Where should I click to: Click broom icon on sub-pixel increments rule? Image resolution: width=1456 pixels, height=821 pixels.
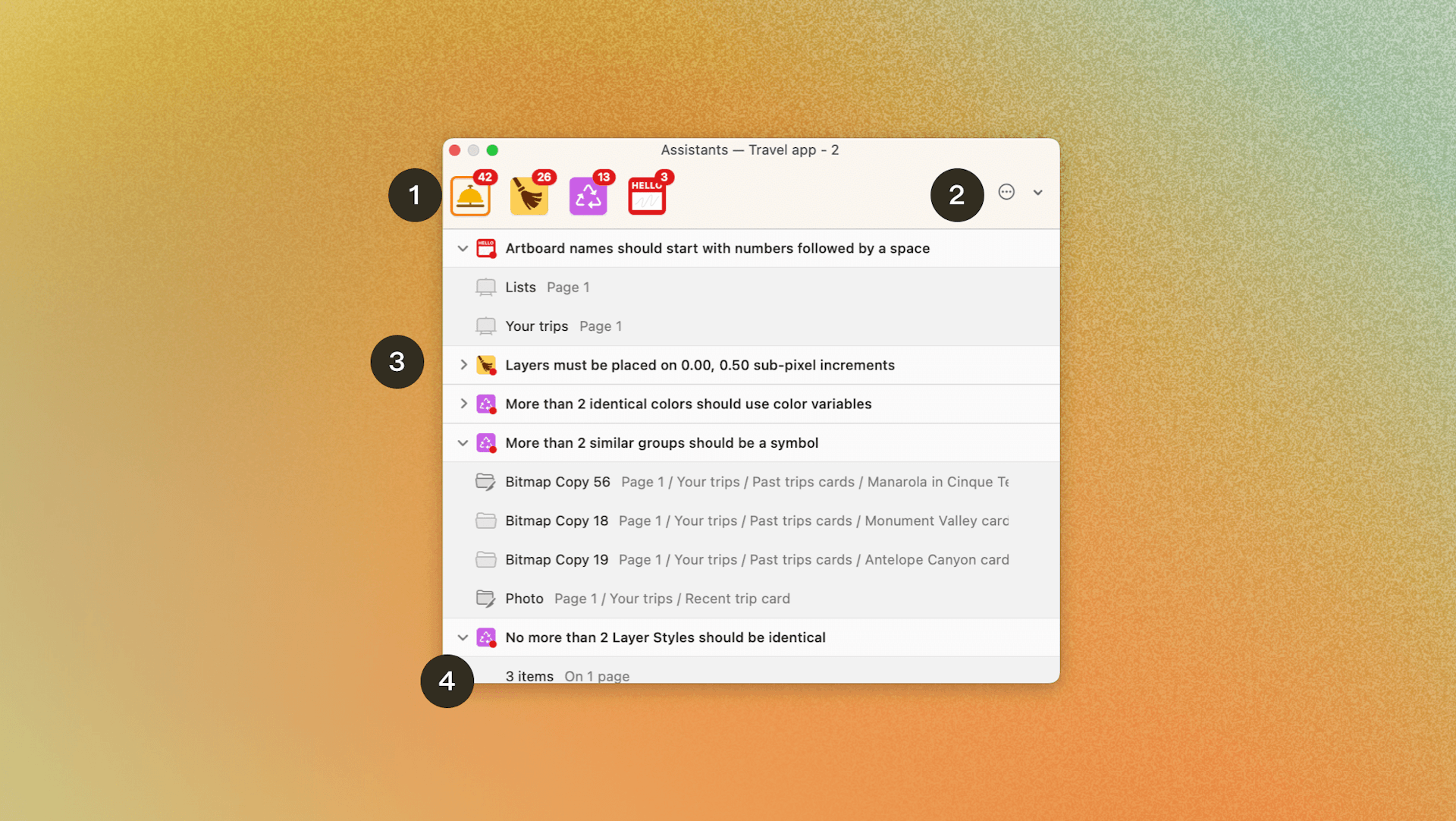486,365
